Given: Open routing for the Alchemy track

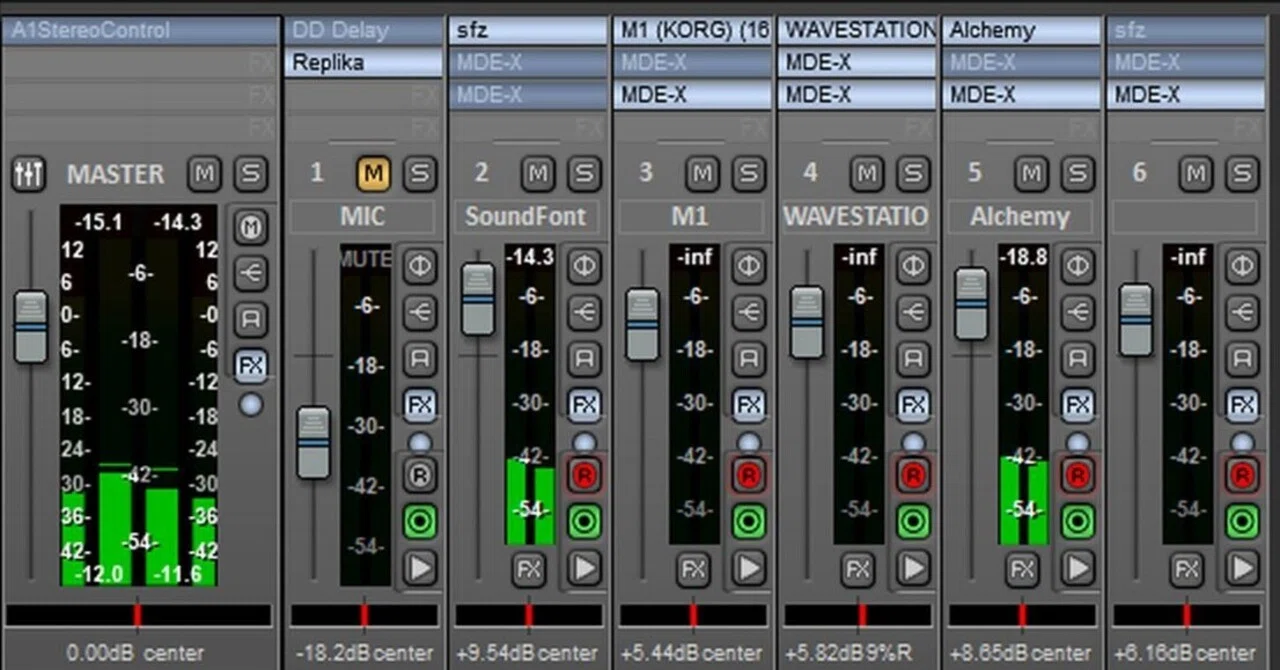Looking at the screenshot, I should click(x=1077, y=312).
